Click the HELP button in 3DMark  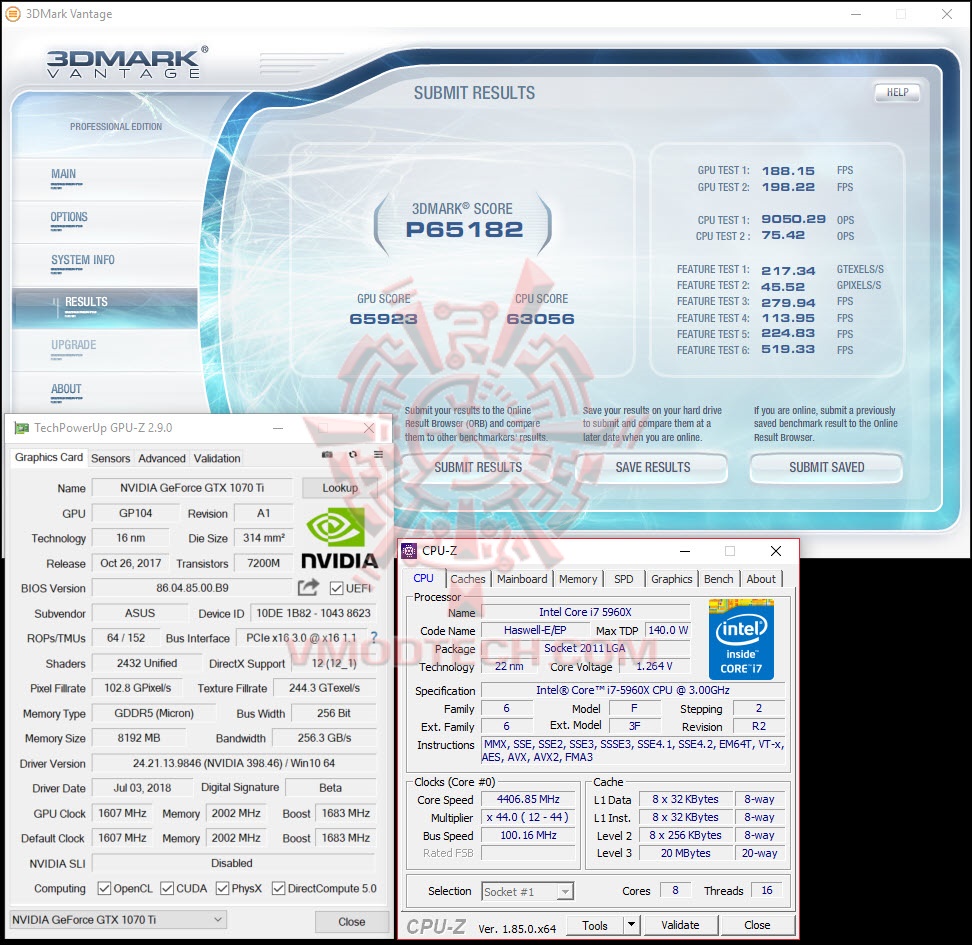point(897,92)
